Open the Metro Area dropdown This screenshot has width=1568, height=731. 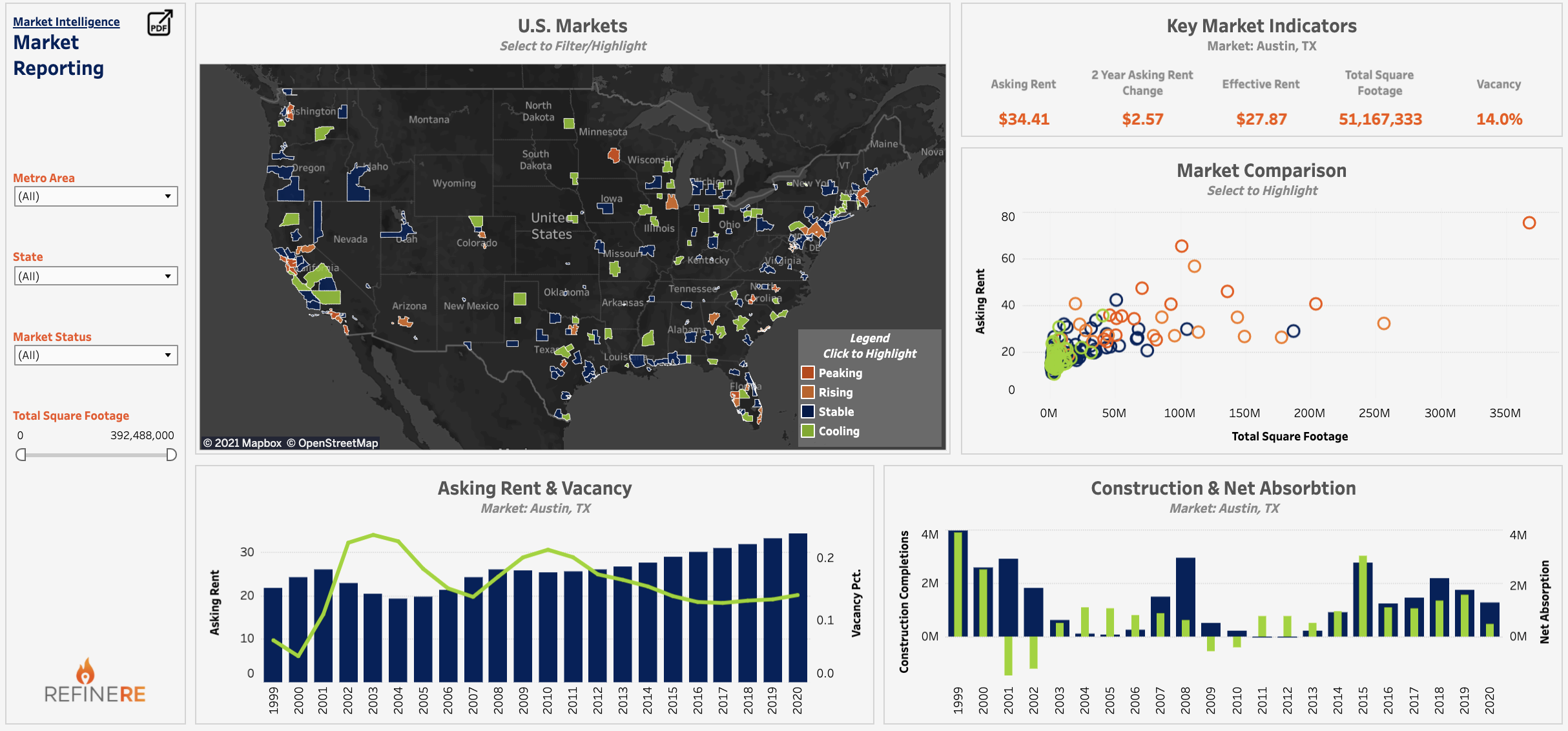pyautogui.click(x=96, y=196)
